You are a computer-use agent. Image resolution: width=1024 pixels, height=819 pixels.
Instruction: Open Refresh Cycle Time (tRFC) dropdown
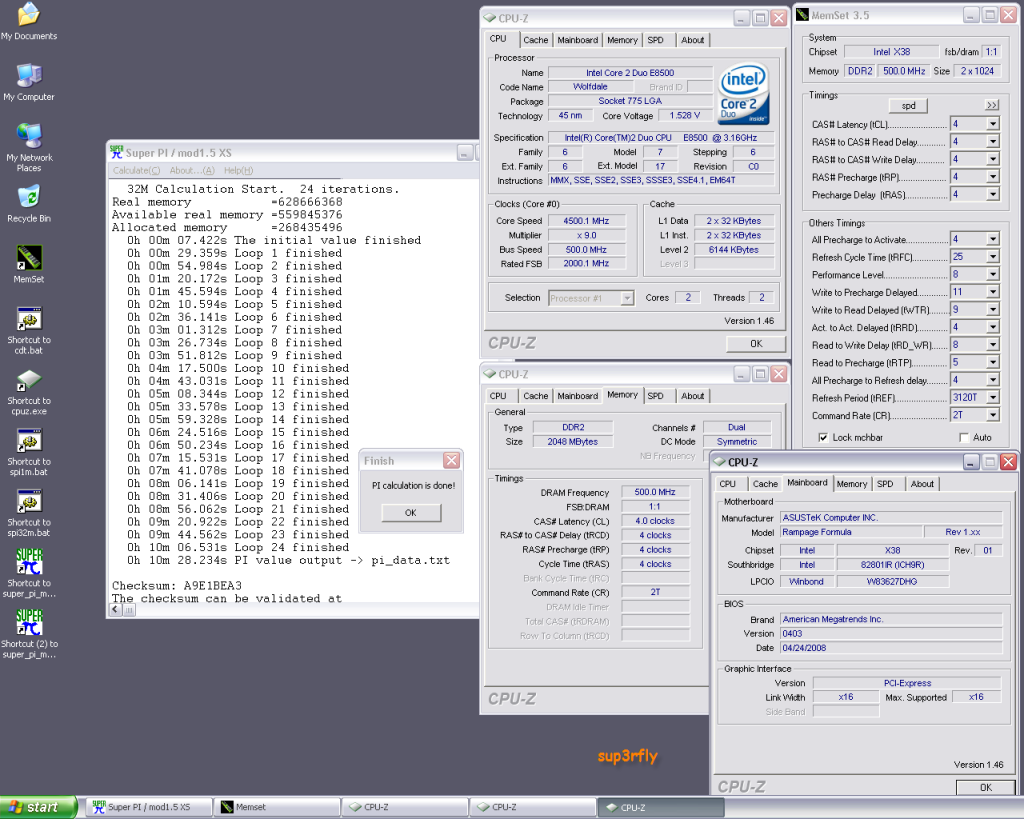pyautogui.click(x=993, y=257)
